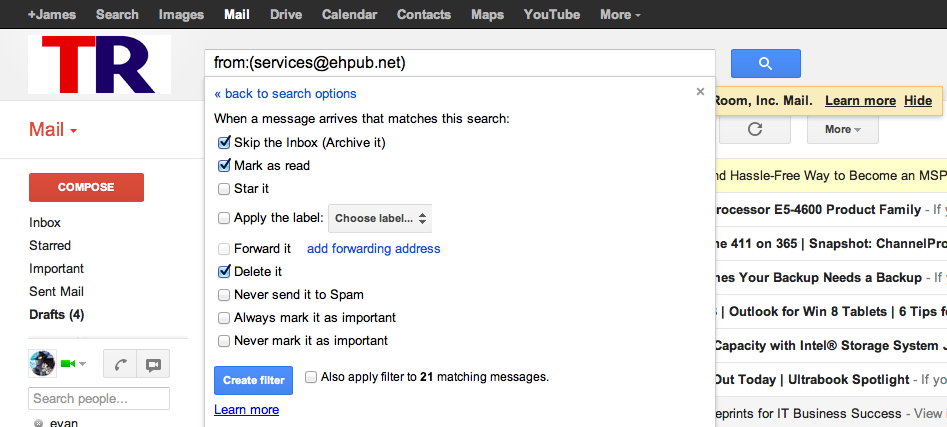The image size is (947, 427).
Task: Open YouTube in the top bar
Action: [x=552, y=14]
